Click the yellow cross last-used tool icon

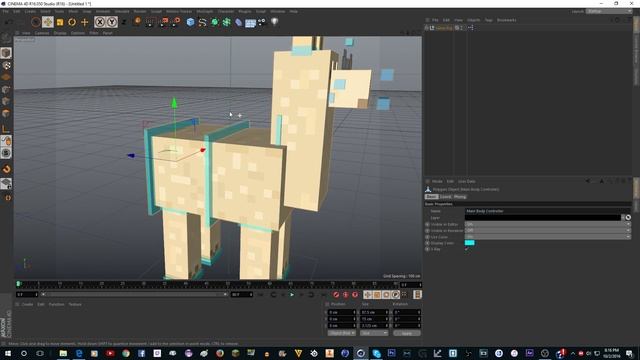(x=84, y=22)
